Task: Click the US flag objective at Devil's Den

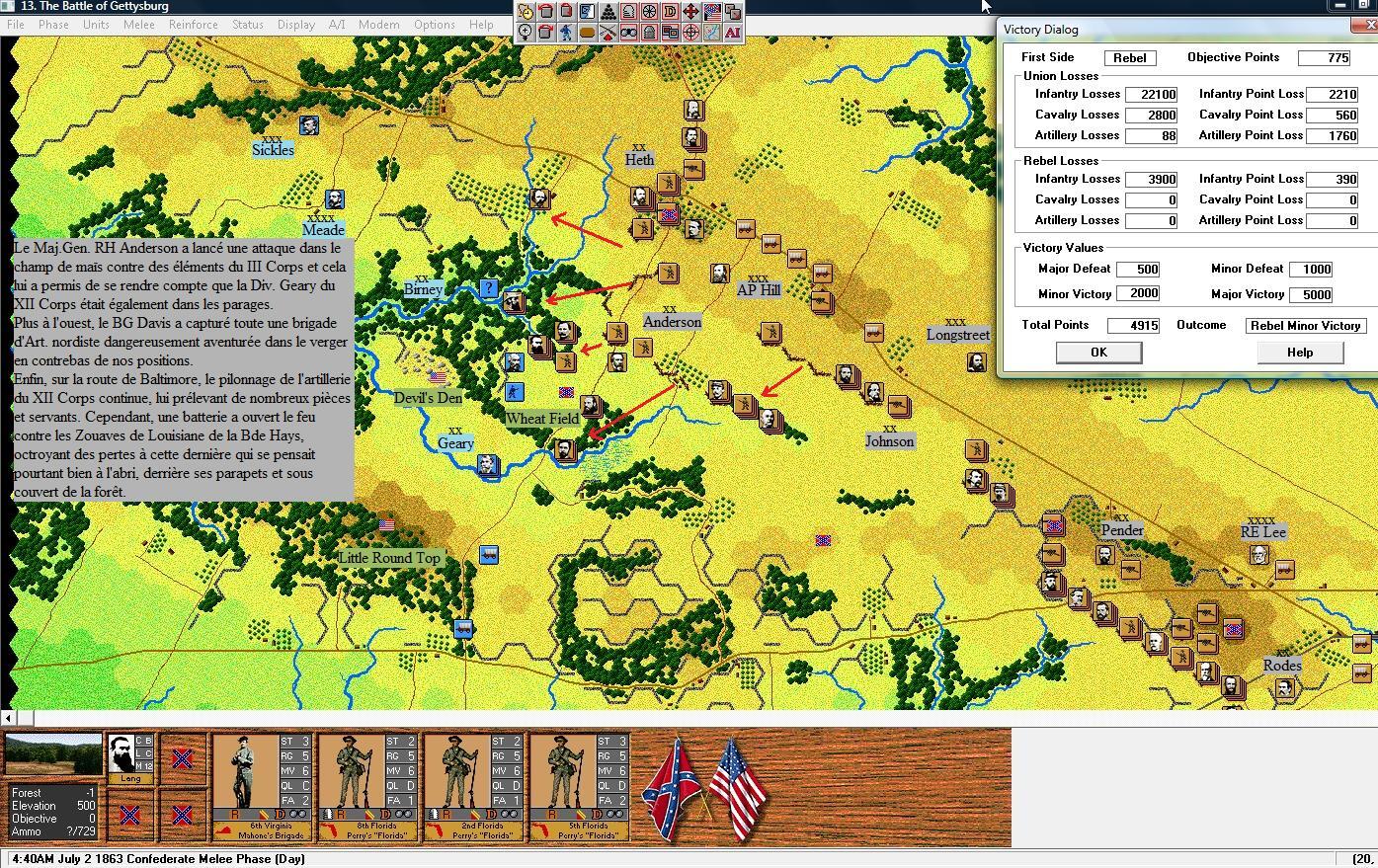Action: coord(438,376)
